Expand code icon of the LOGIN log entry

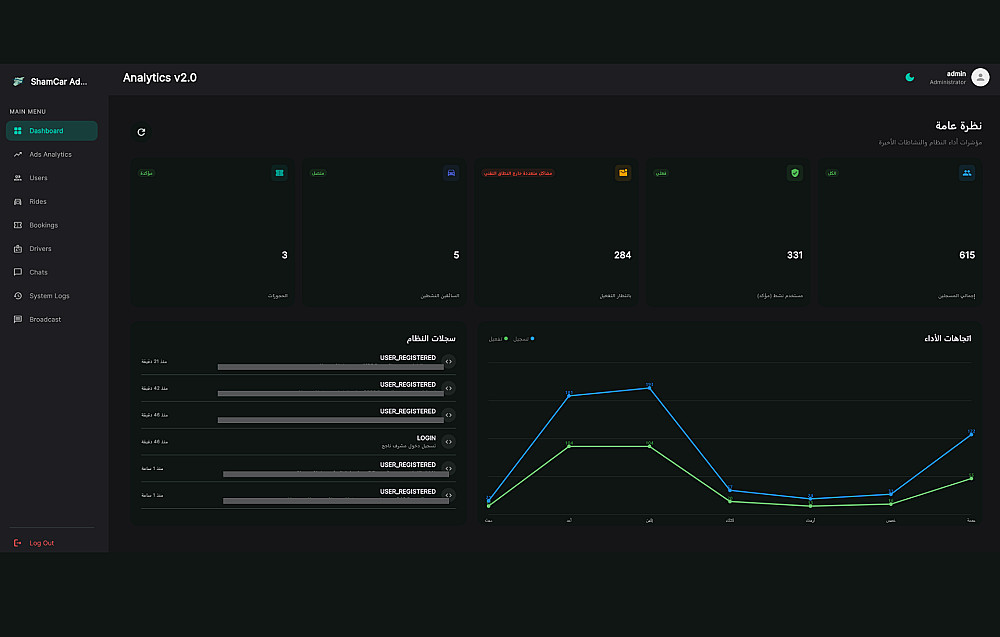[x=449, y=442]
